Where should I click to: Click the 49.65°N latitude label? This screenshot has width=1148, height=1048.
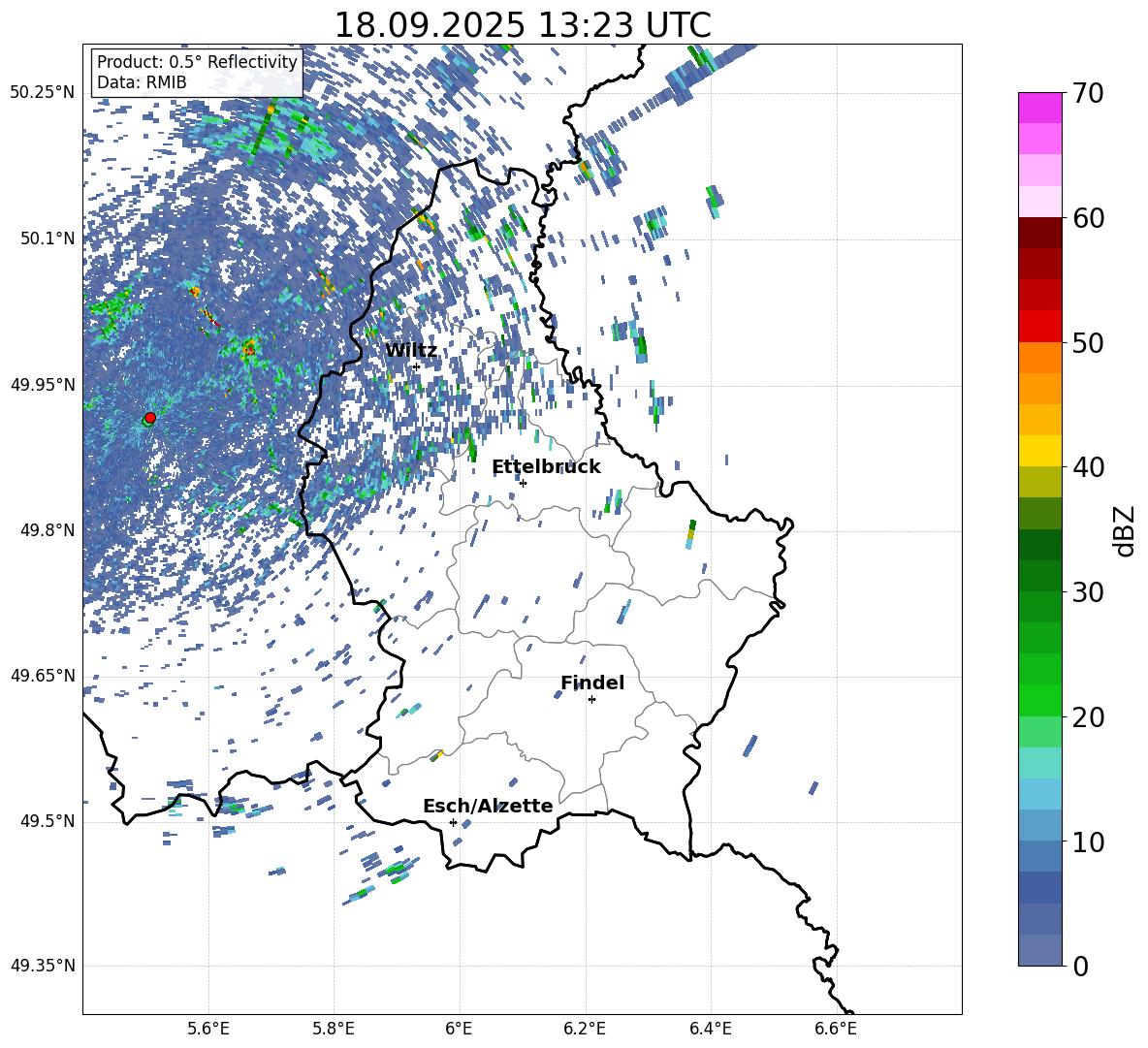(43, 675)
